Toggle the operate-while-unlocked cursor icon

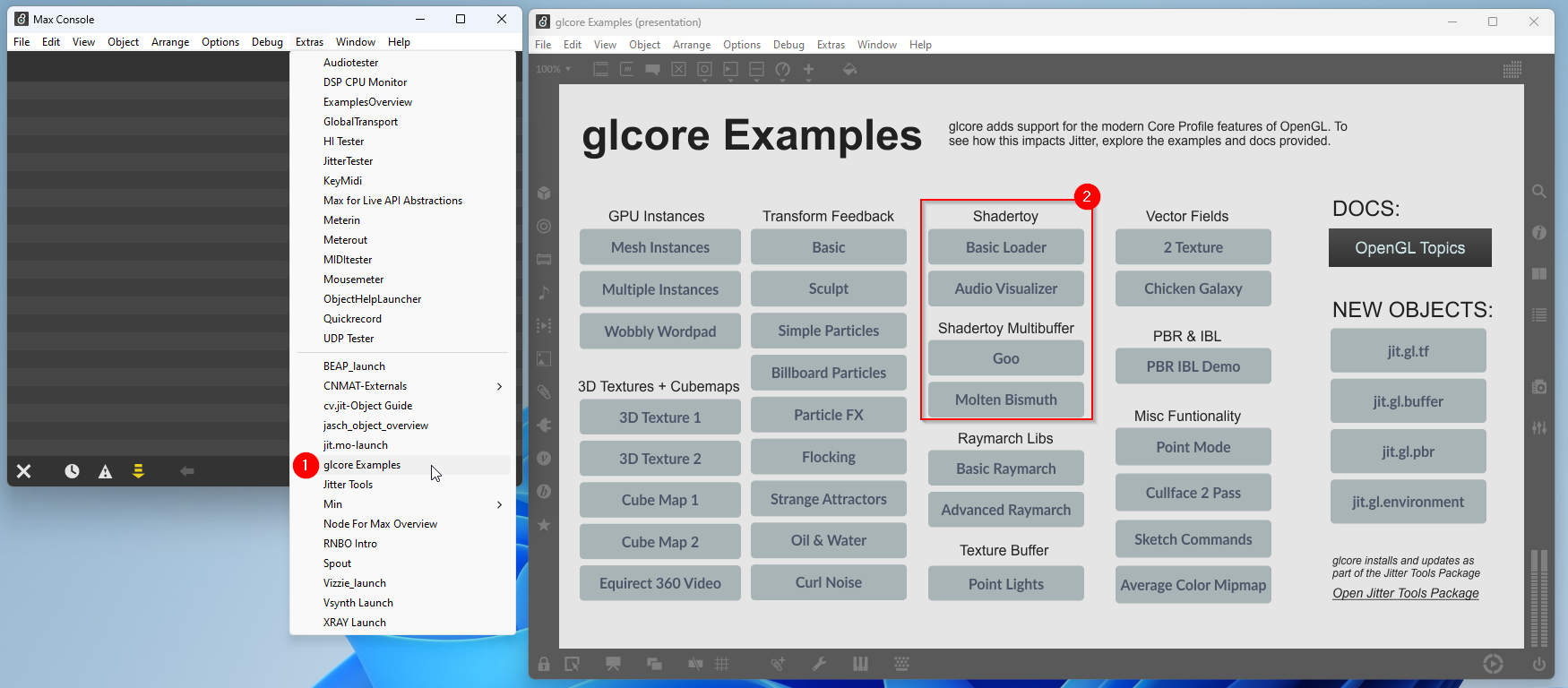572,664
